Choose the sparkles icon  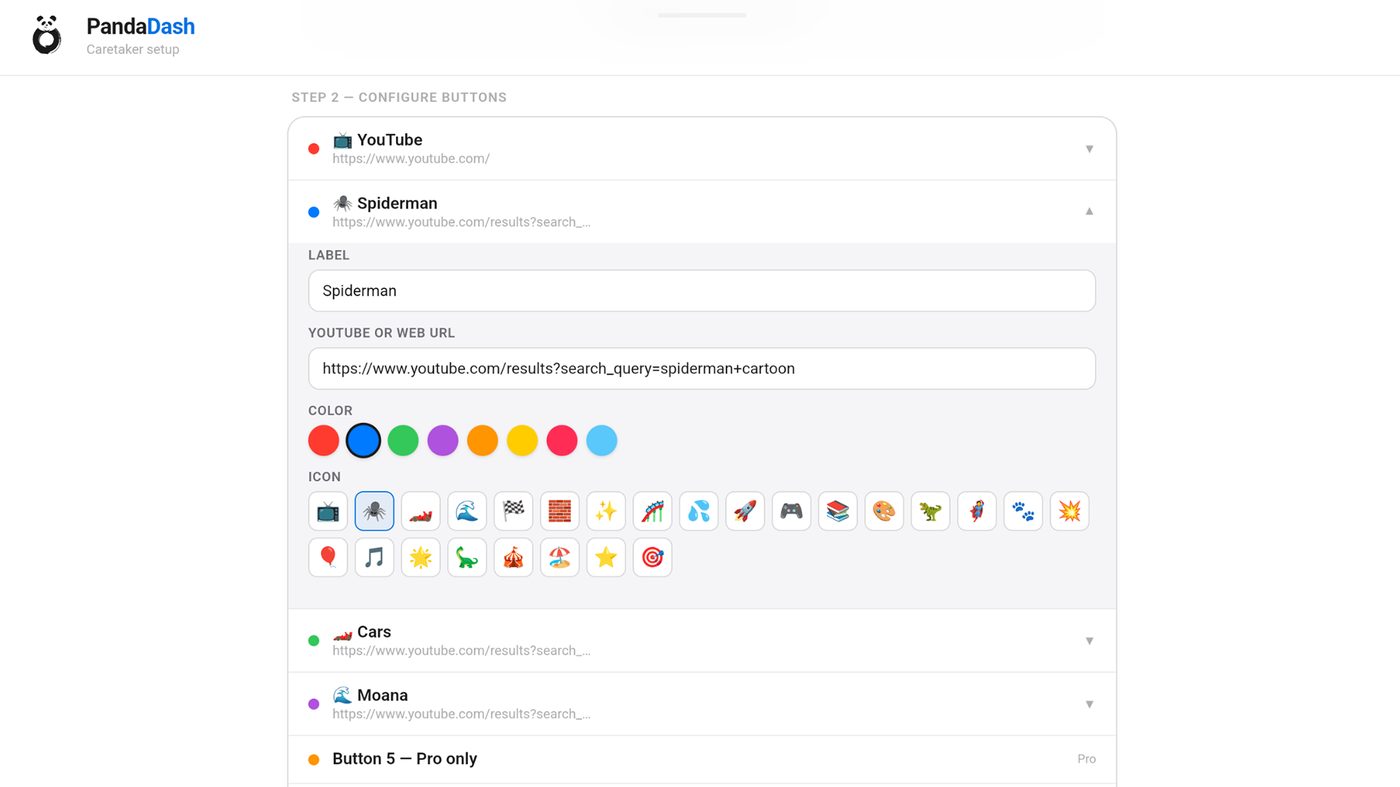[606, 511]
